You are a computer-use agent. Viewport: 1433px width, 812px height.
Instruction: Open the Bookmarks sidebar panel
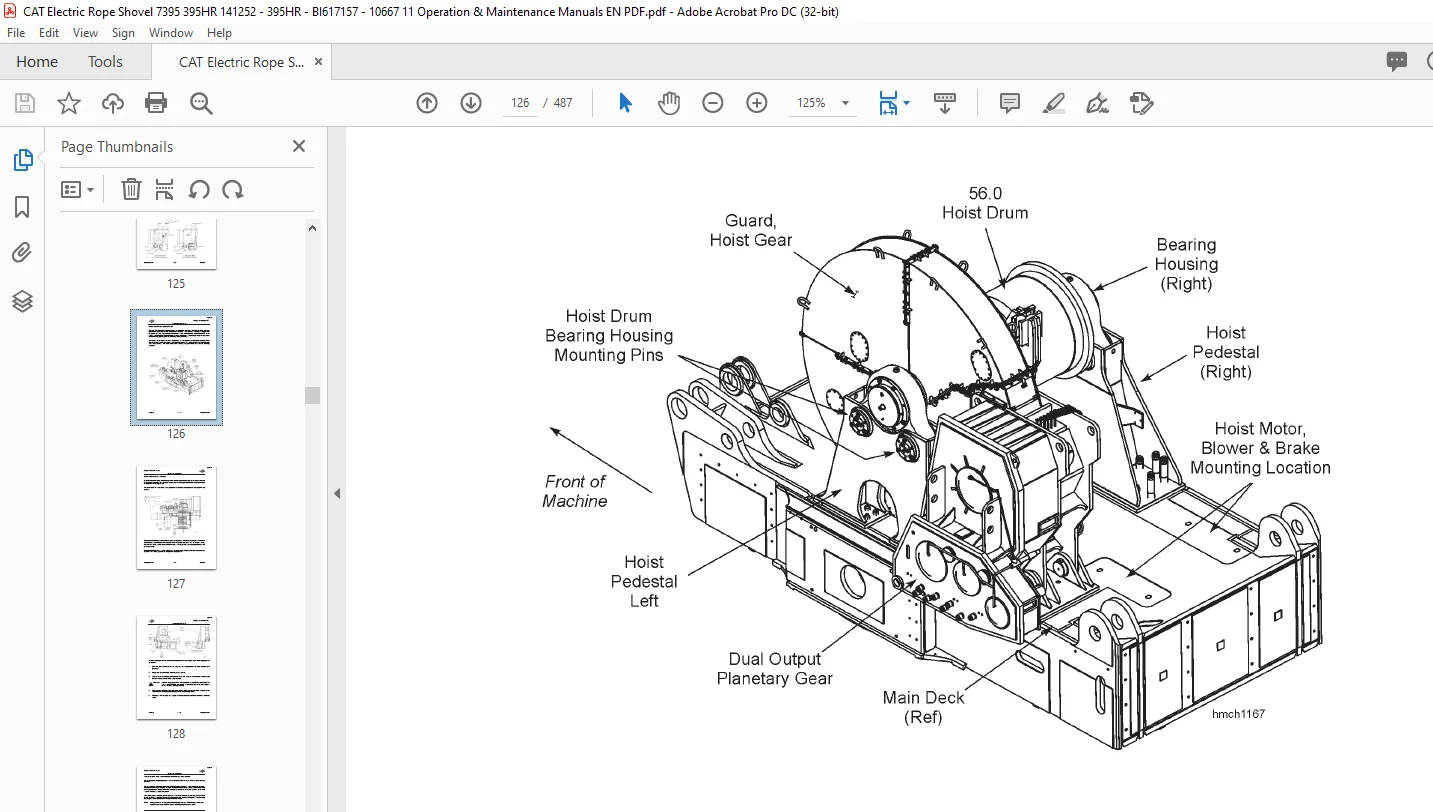click(22, 207)
